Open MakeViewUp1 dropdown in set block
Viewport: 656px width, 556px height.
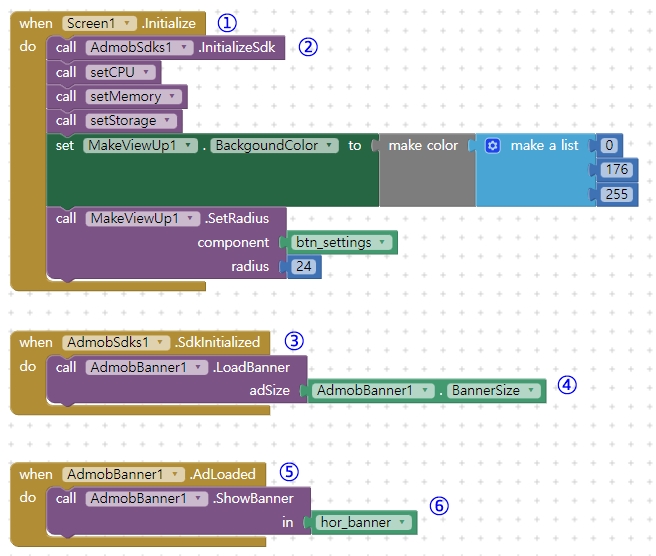tap(140, 146)
